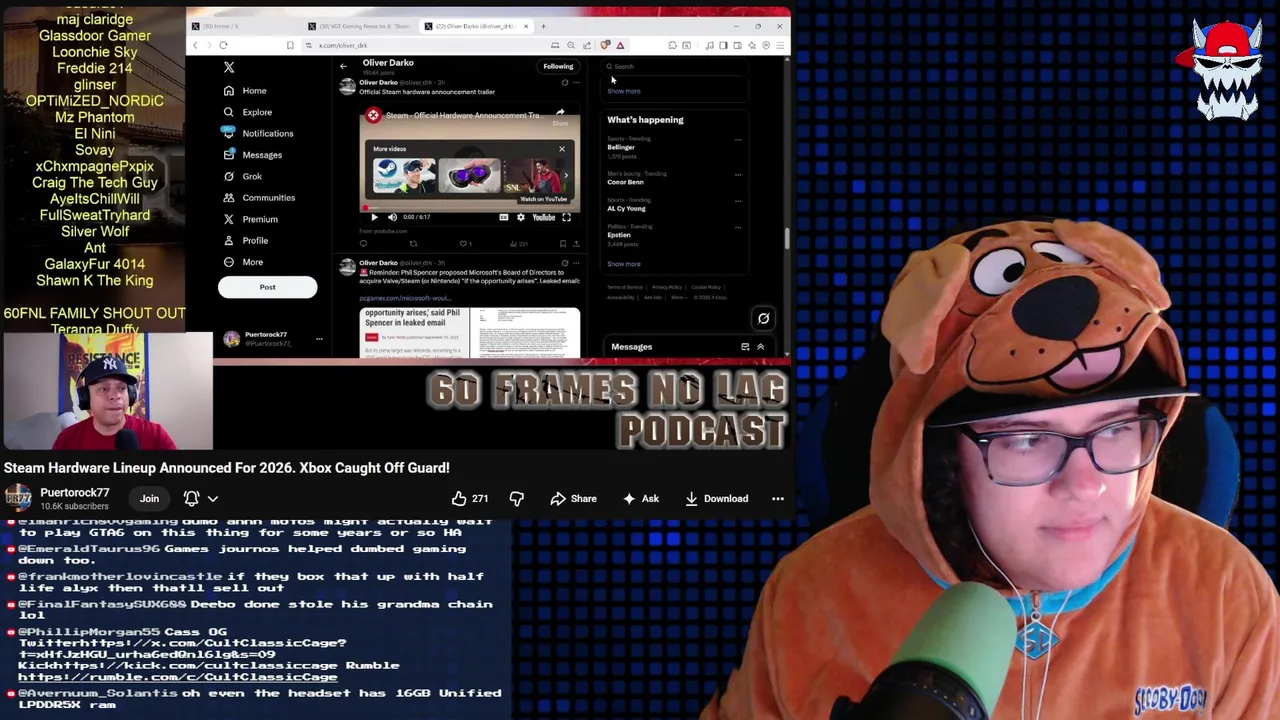Click the embedded video's progress bar
Viewport: 1280px width, 720px height.
pyautogui.click(x=469, y=208)
